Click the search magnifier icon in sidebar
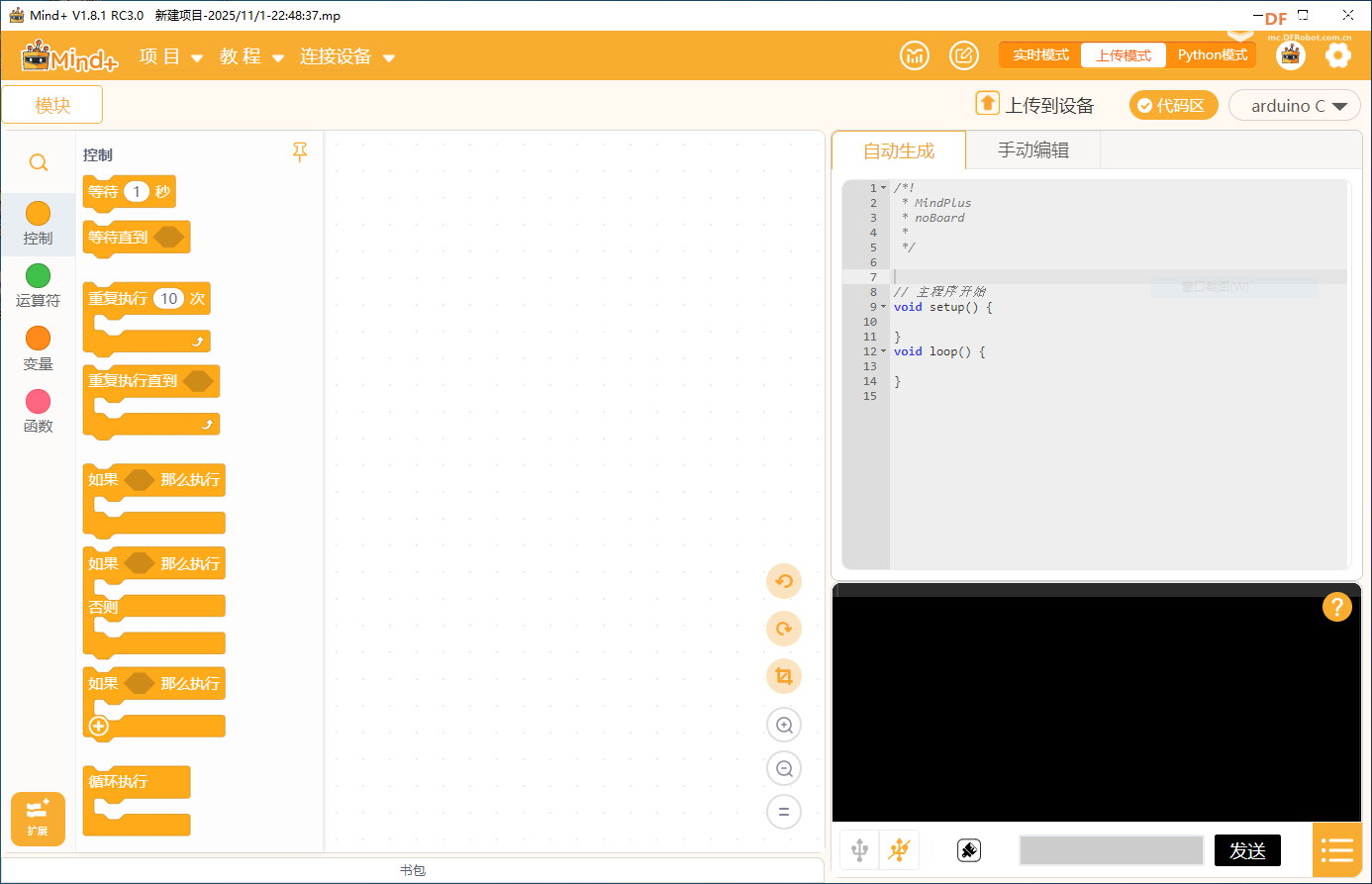This screenshot has width=1372, height=884. pos(39,162)
